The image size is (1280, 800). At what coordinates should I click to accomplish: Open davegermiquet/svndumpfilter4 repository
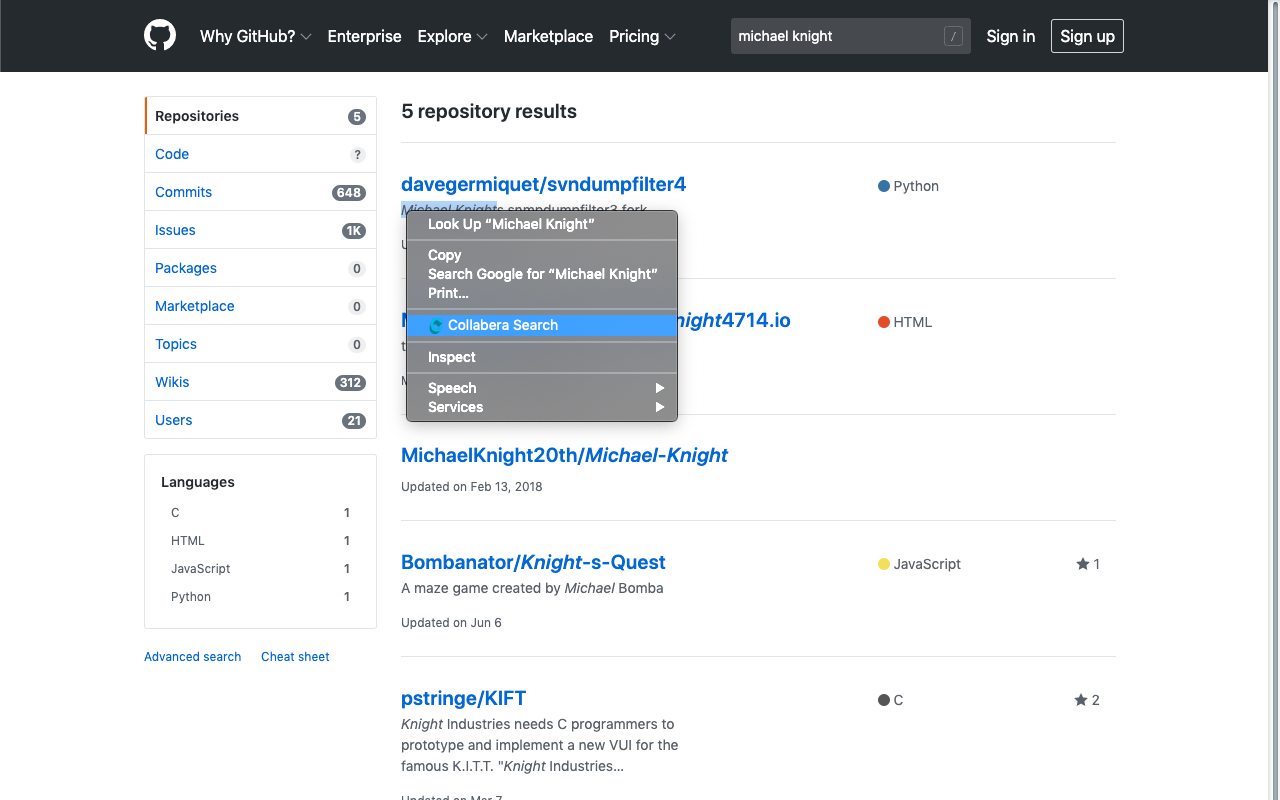[x=543, y=184]
